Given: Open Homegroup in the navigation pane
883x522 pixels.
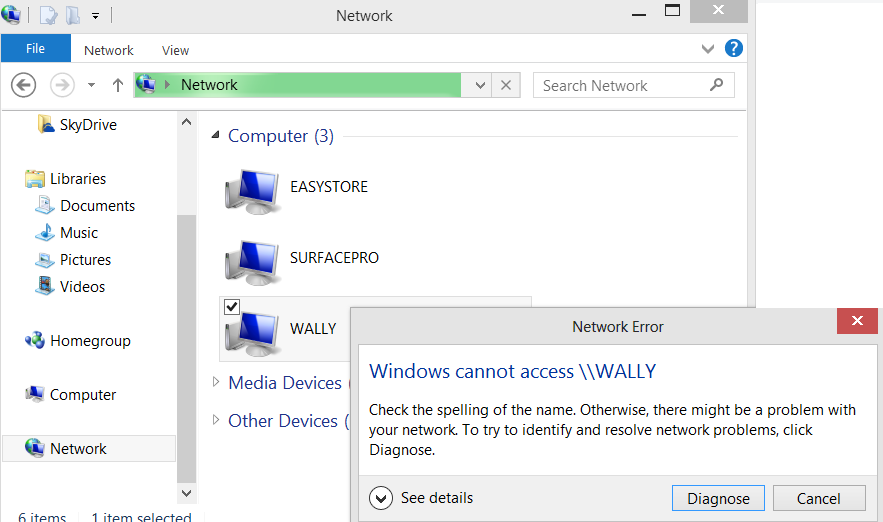Looking at the screenshot, I should click(89, 341).
